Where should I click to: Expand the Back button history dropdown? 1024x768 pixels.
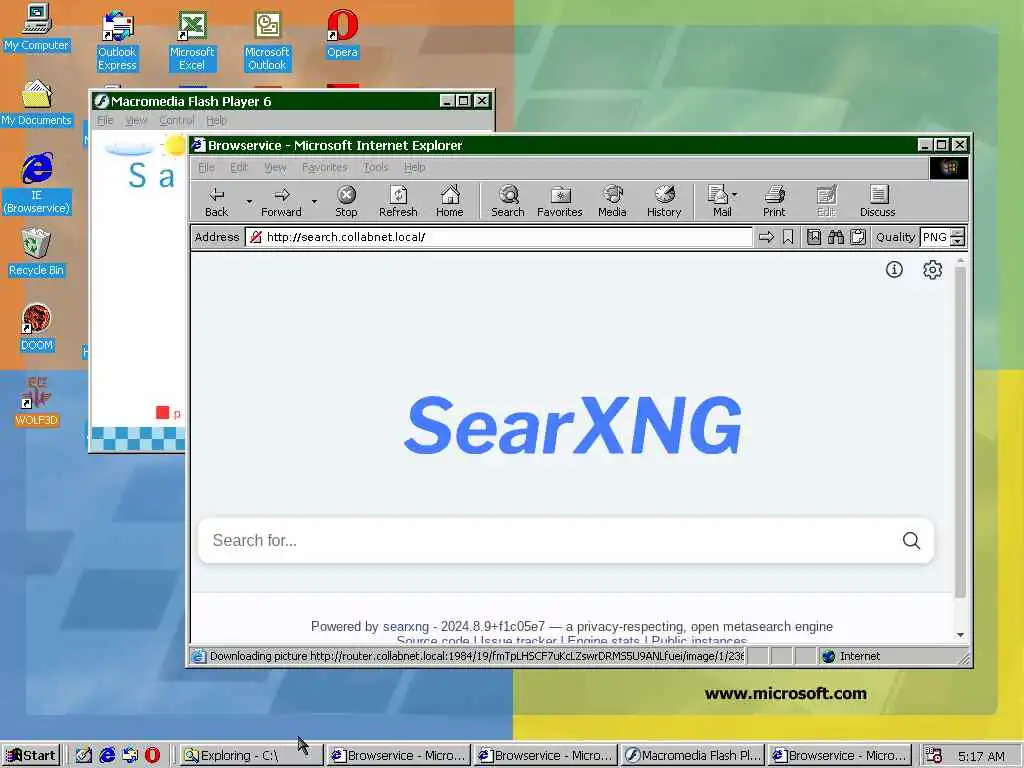tap(249, 201)
